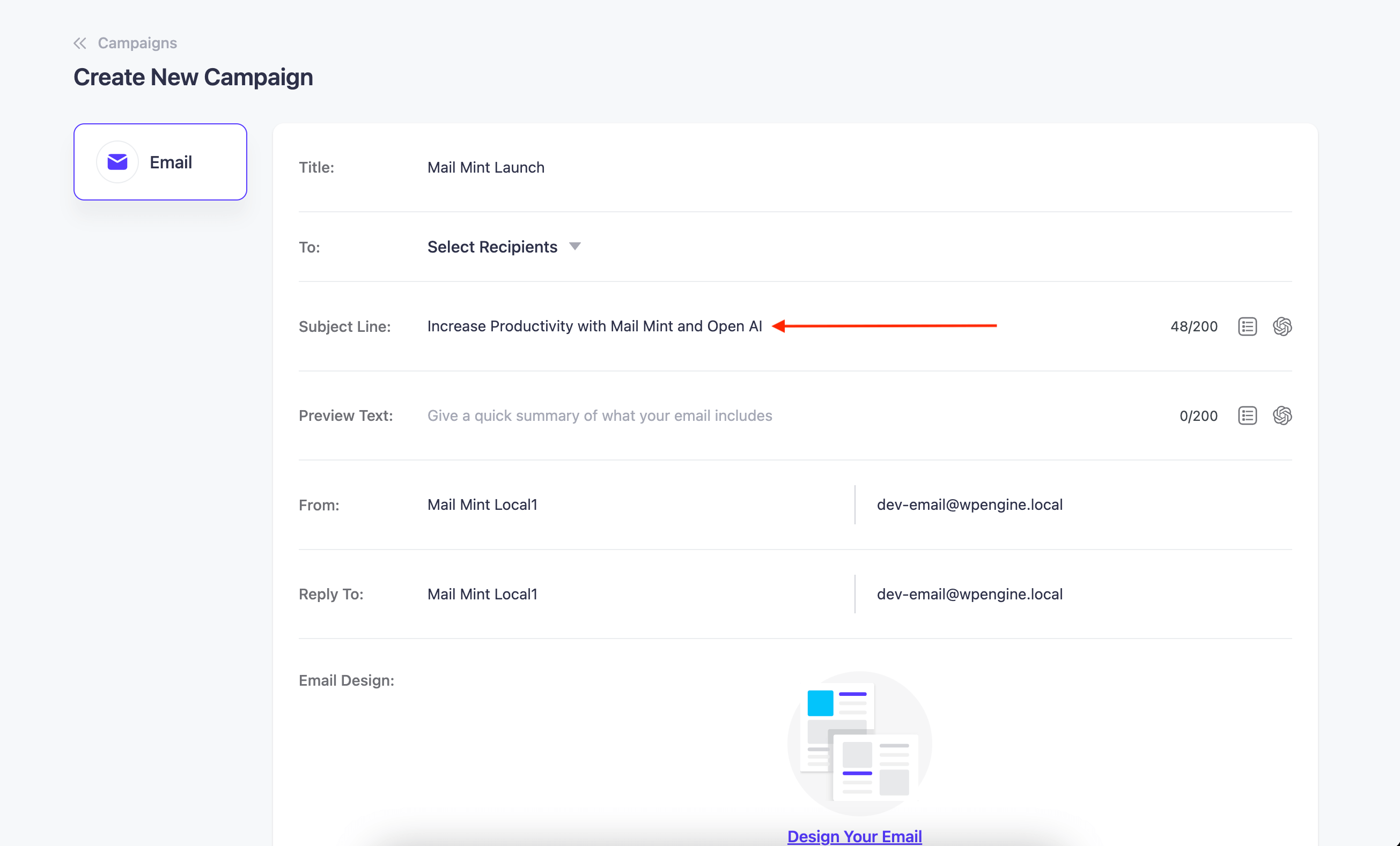The height and width of the screenshot is (846, 1400).
Task: Generate Preview Text with OpenAI icon
Action: [x=1282, y=415]
